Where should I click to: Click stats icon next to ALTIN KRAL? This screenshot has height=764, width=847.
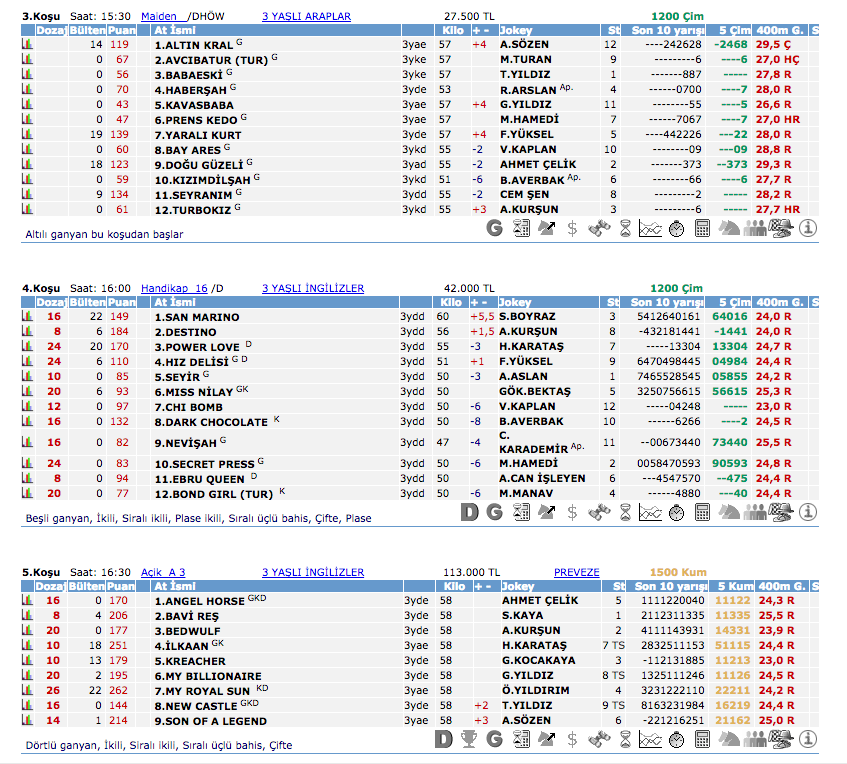point(28,45)
